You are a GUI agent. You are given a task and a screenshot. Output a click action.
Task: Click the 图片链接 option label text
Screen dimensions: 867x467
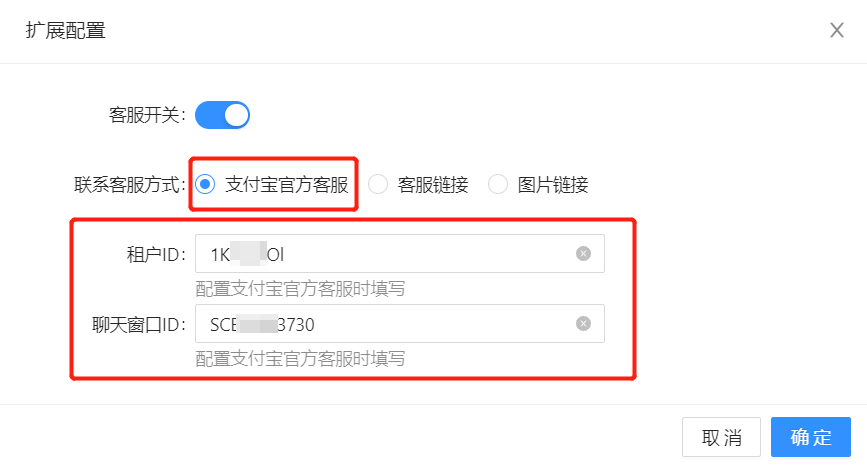(553, 185)
